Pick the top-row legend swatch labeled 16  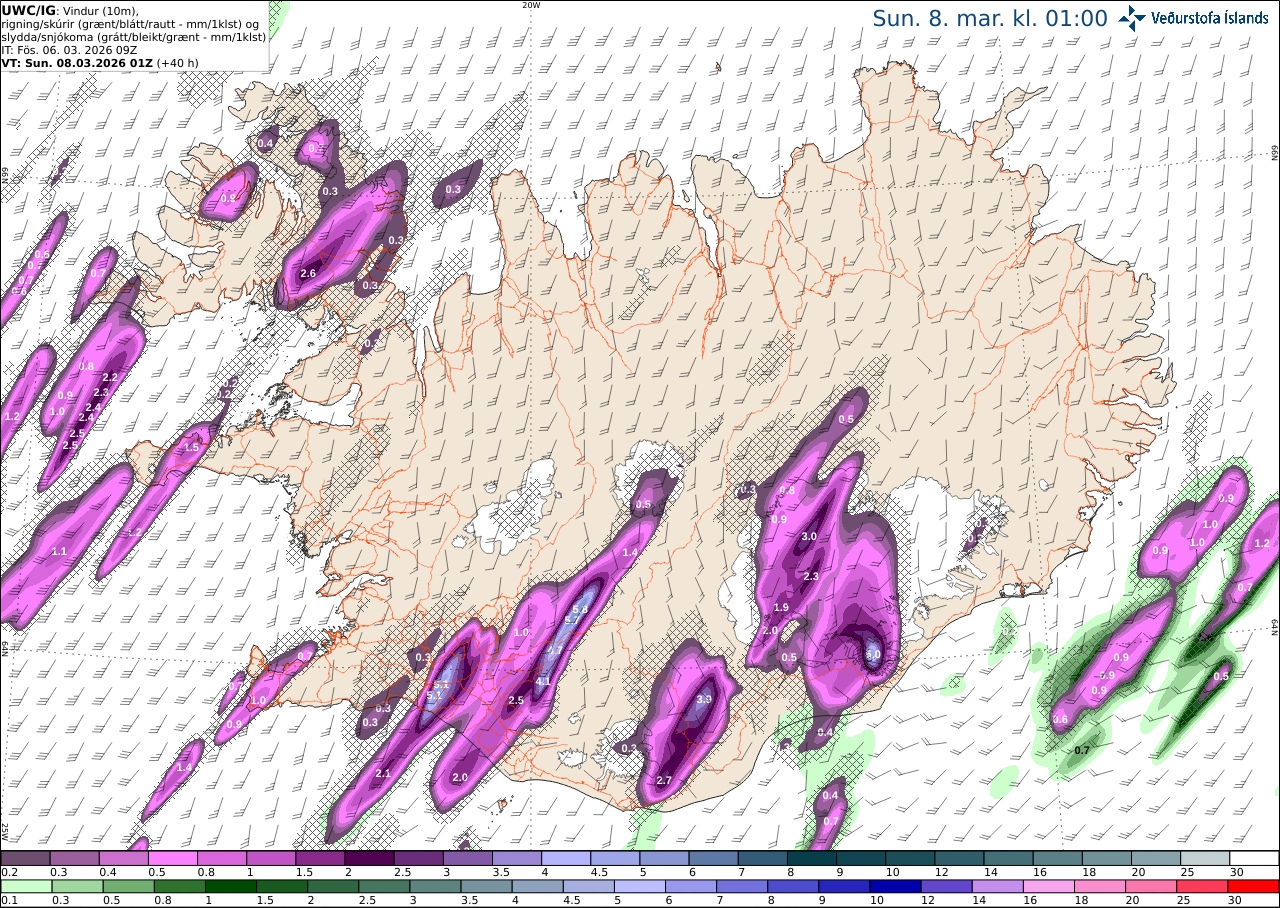point(1058,858)
